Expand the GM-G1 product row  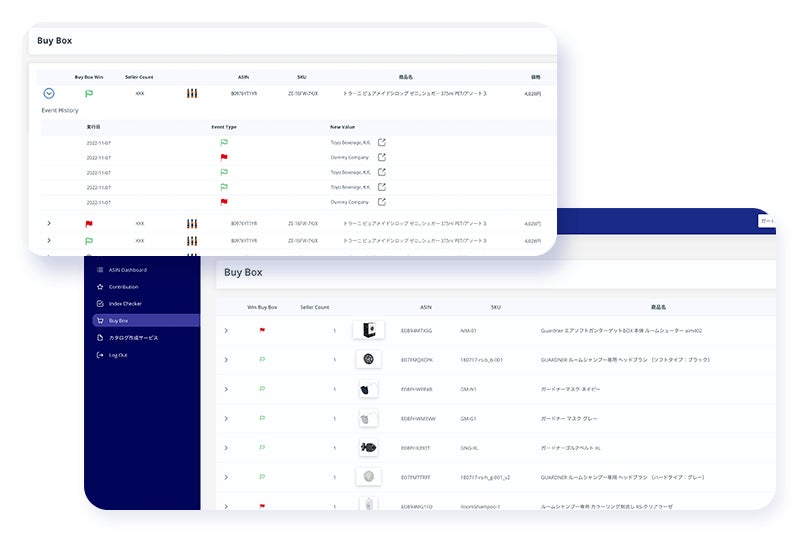[x=226, y=419]
